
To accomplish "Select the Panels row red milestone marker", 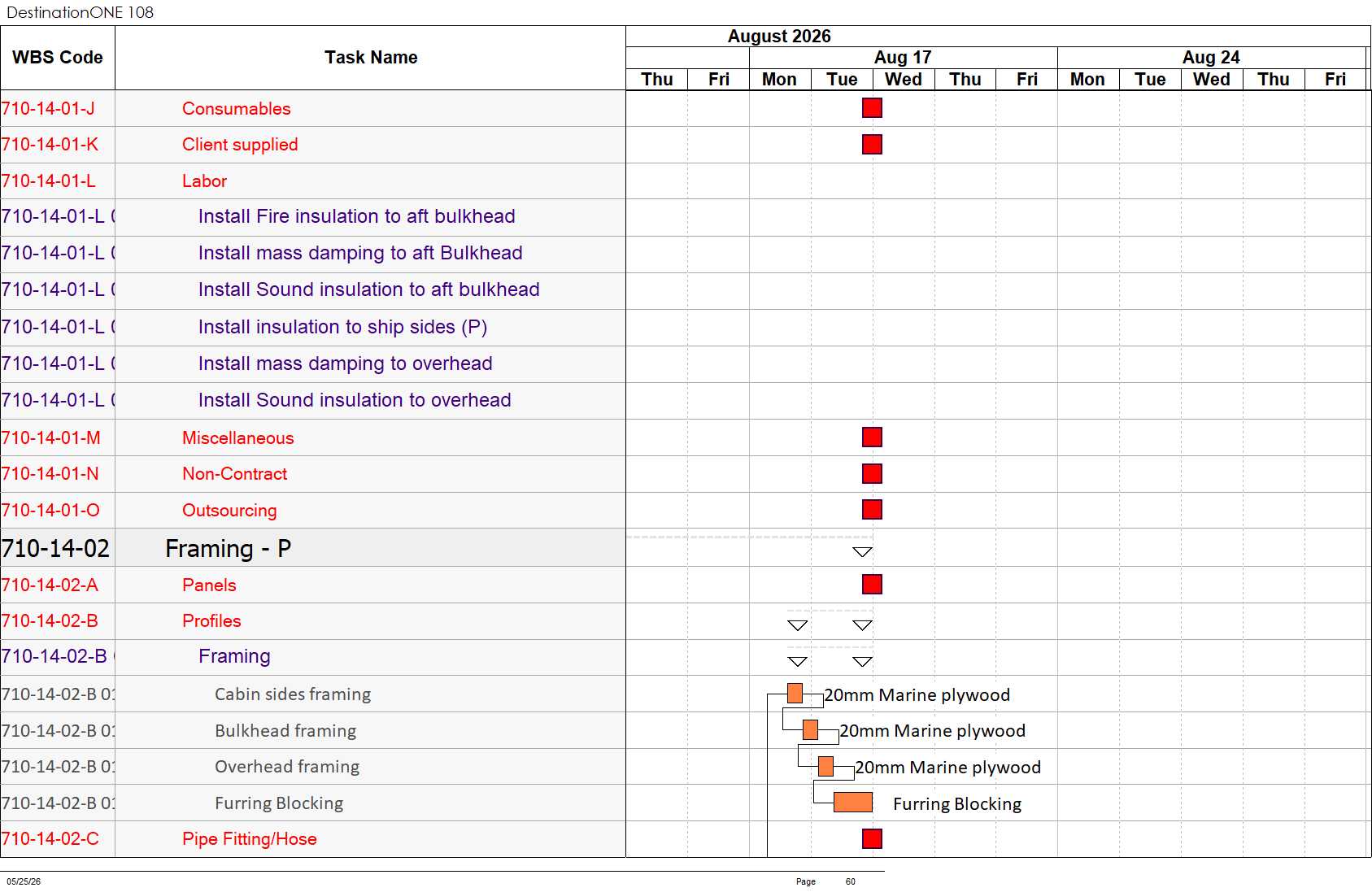I will pos(872,585).
